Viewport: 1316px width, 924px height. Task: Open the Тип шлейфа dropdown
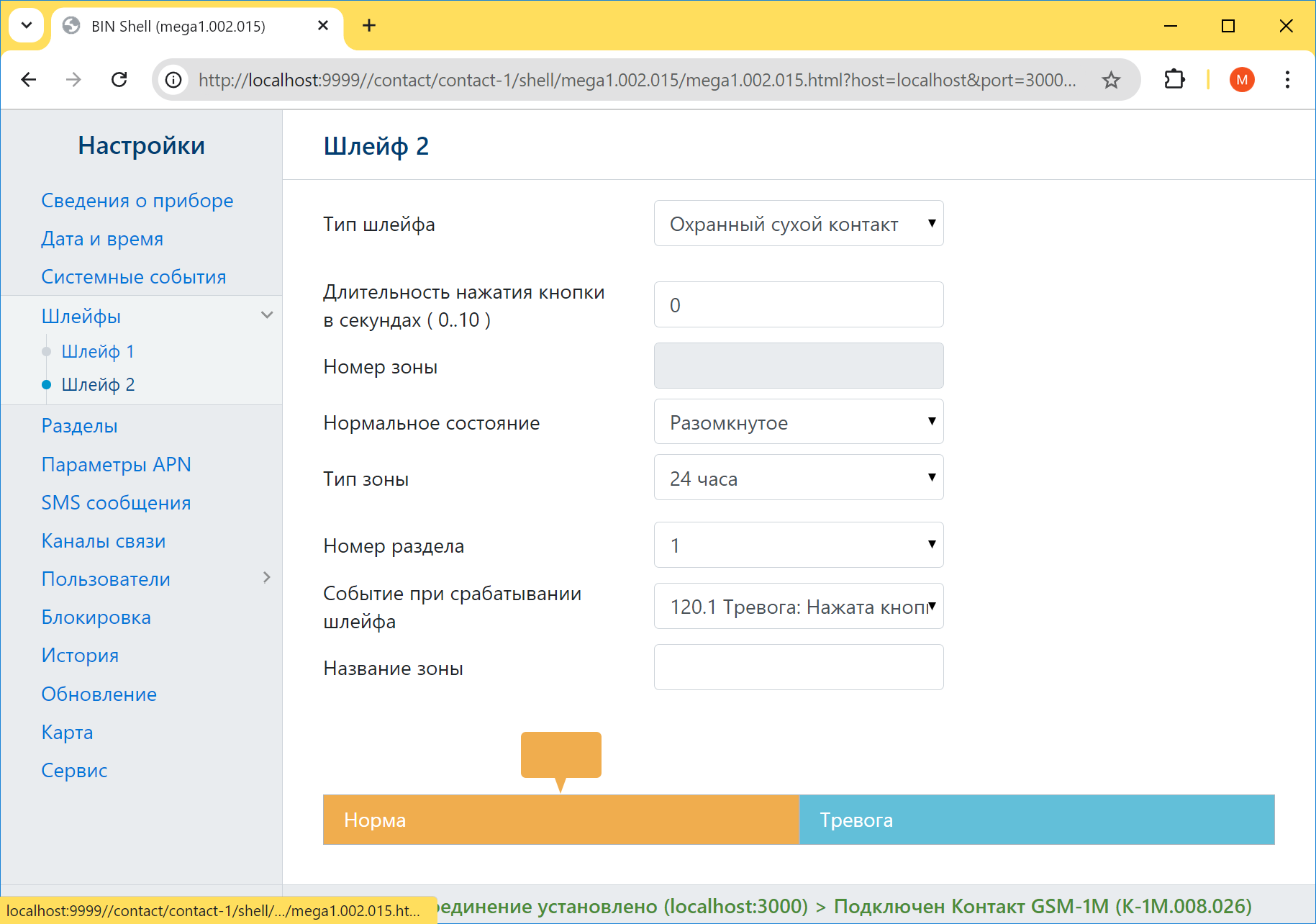click(798, 224)
